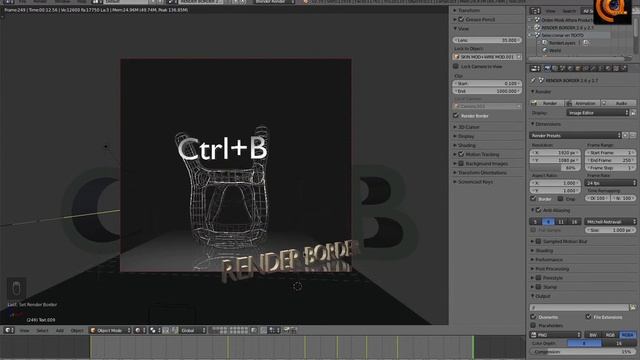
Task: Select the Render (camera) properties tab icon
Action: (x=547, y=69)
